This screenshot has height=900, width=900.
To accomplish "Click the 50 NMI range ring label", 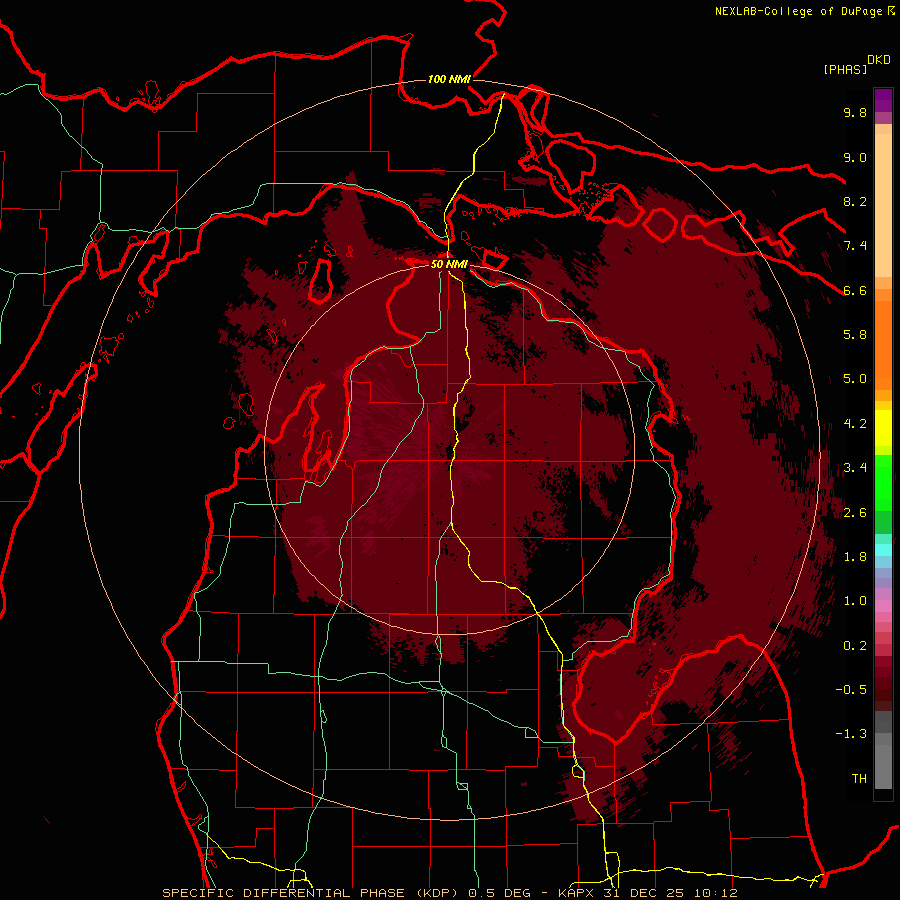I will pos(449,264).
